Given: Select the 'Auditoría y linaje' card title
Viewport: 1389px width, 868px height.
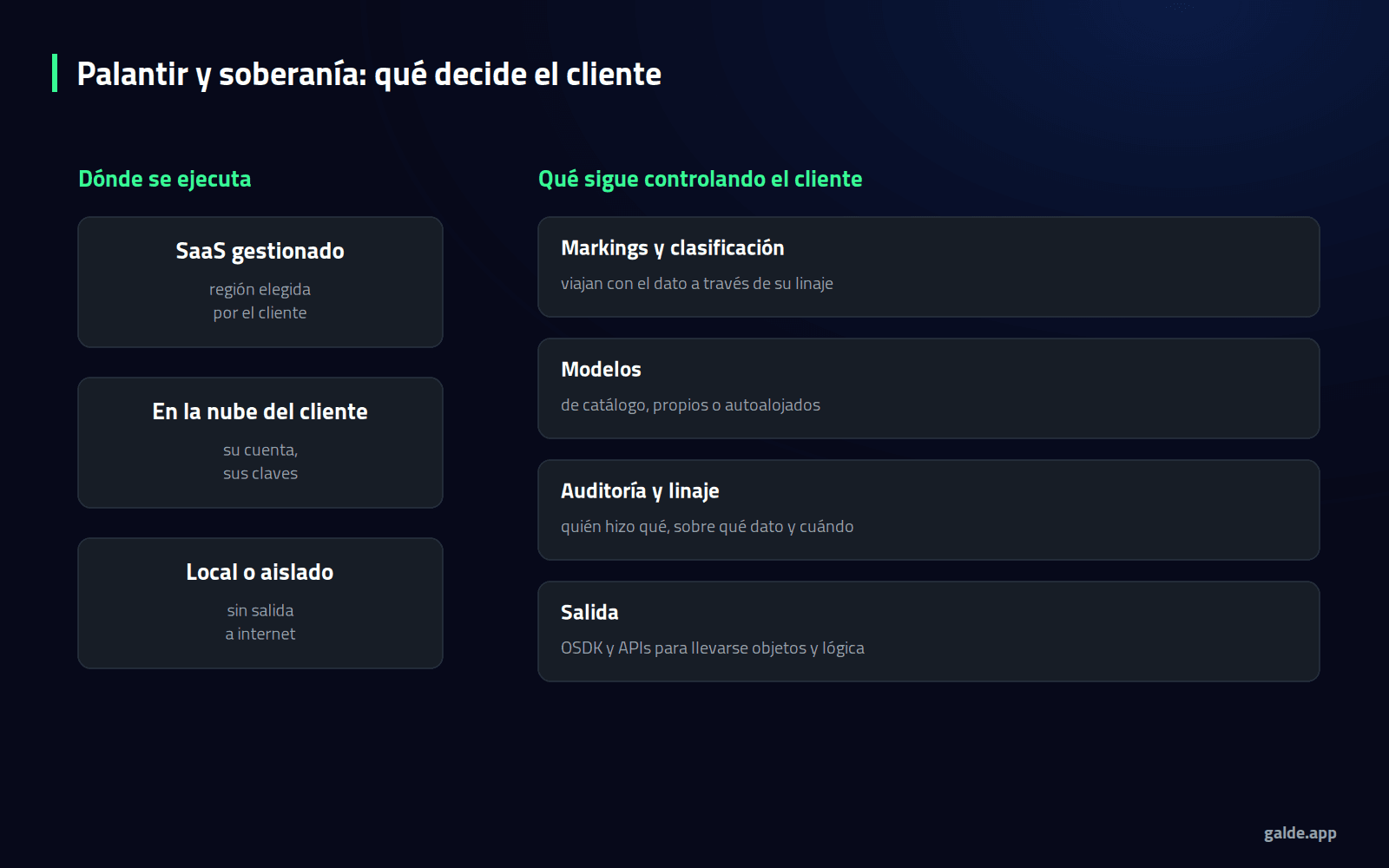Looking at the screenshot, I should tap(640, 491).
